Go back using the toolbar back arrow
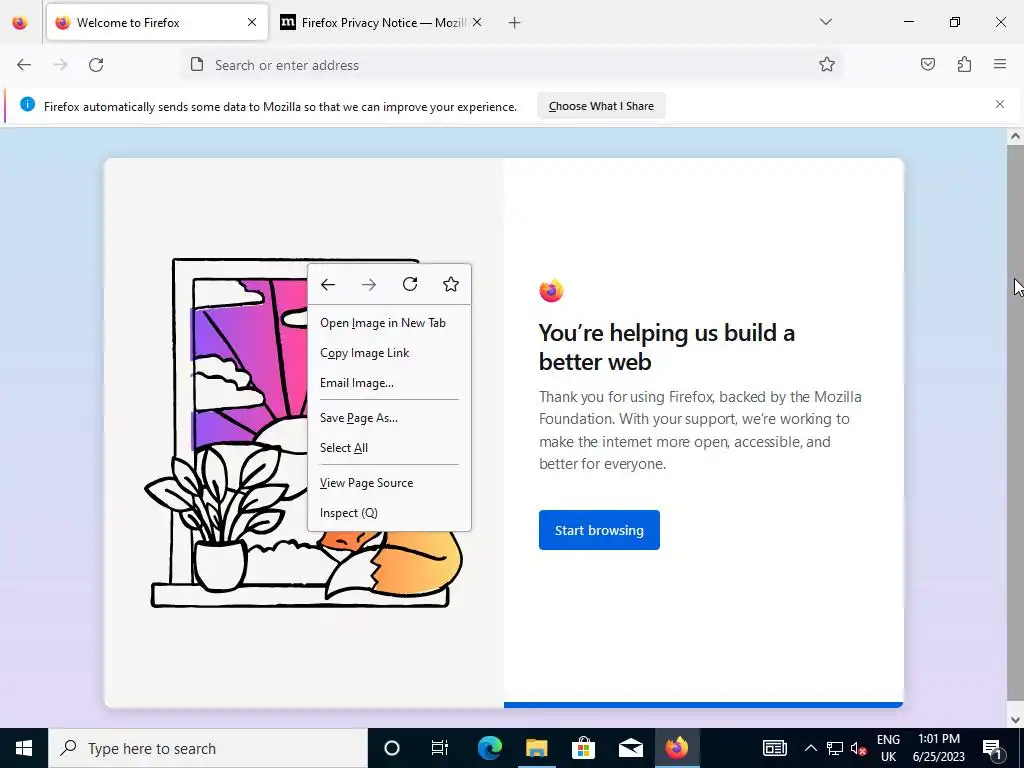1024x768 pixels. [x=24, y=65]
